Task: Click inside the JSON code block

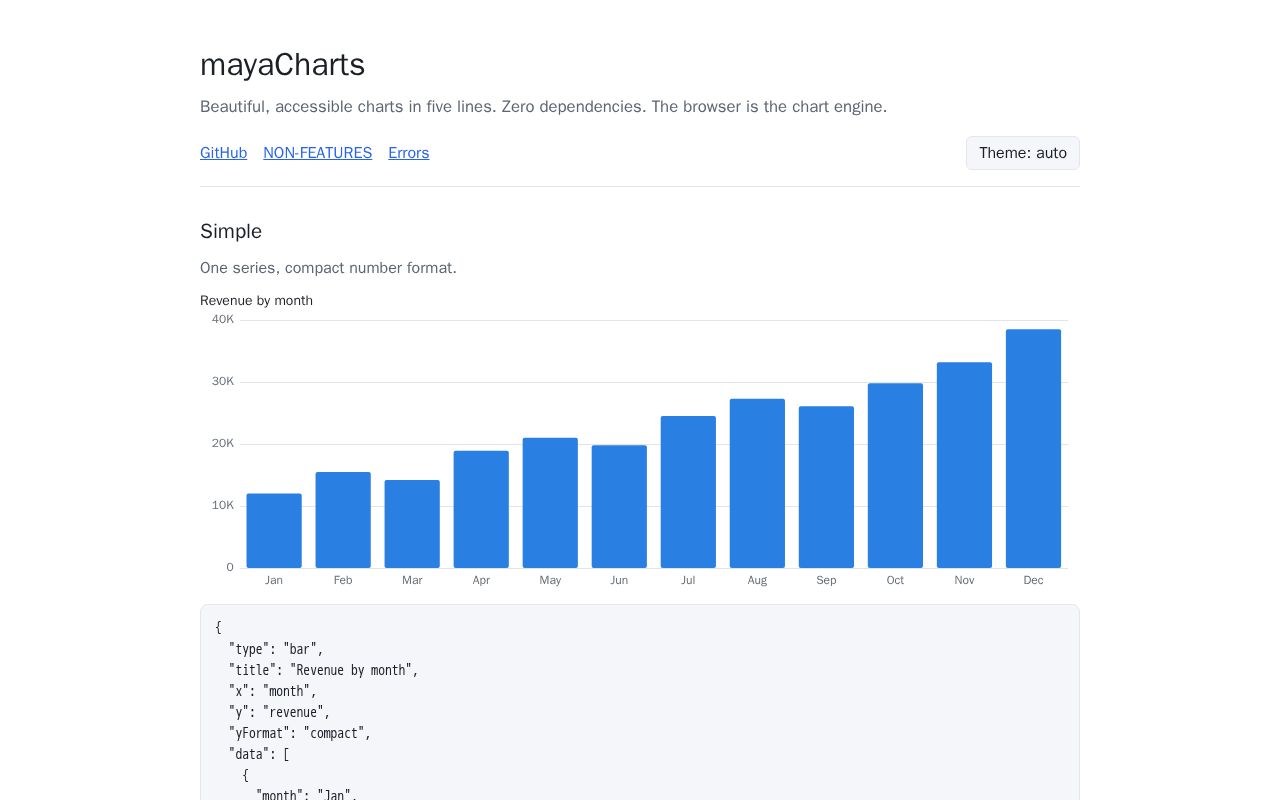Action: [x=640, y=702]
